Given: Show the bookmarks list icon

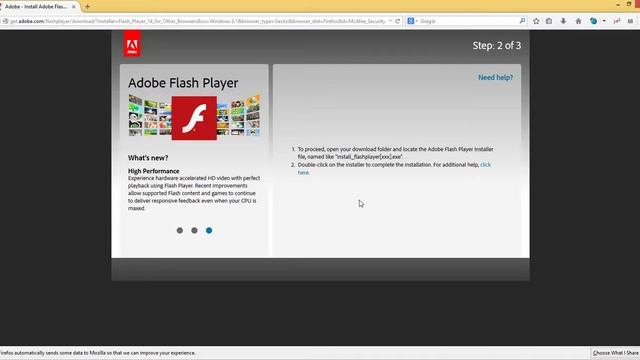Looking at the screenshot, I should tap(549, 21).
